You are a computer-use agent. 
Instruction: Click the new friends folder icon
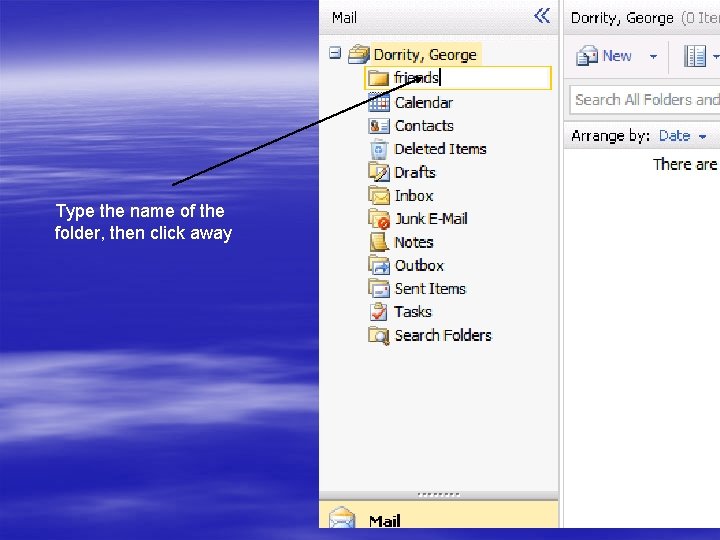pyautogui.click(x=379, y=78)
